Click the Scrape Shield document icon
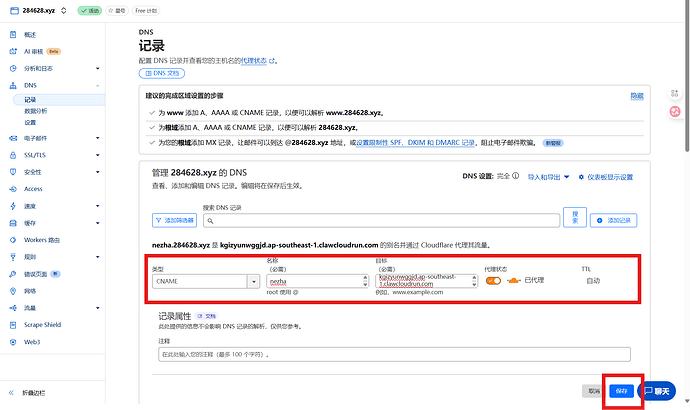 pos(13,325)
